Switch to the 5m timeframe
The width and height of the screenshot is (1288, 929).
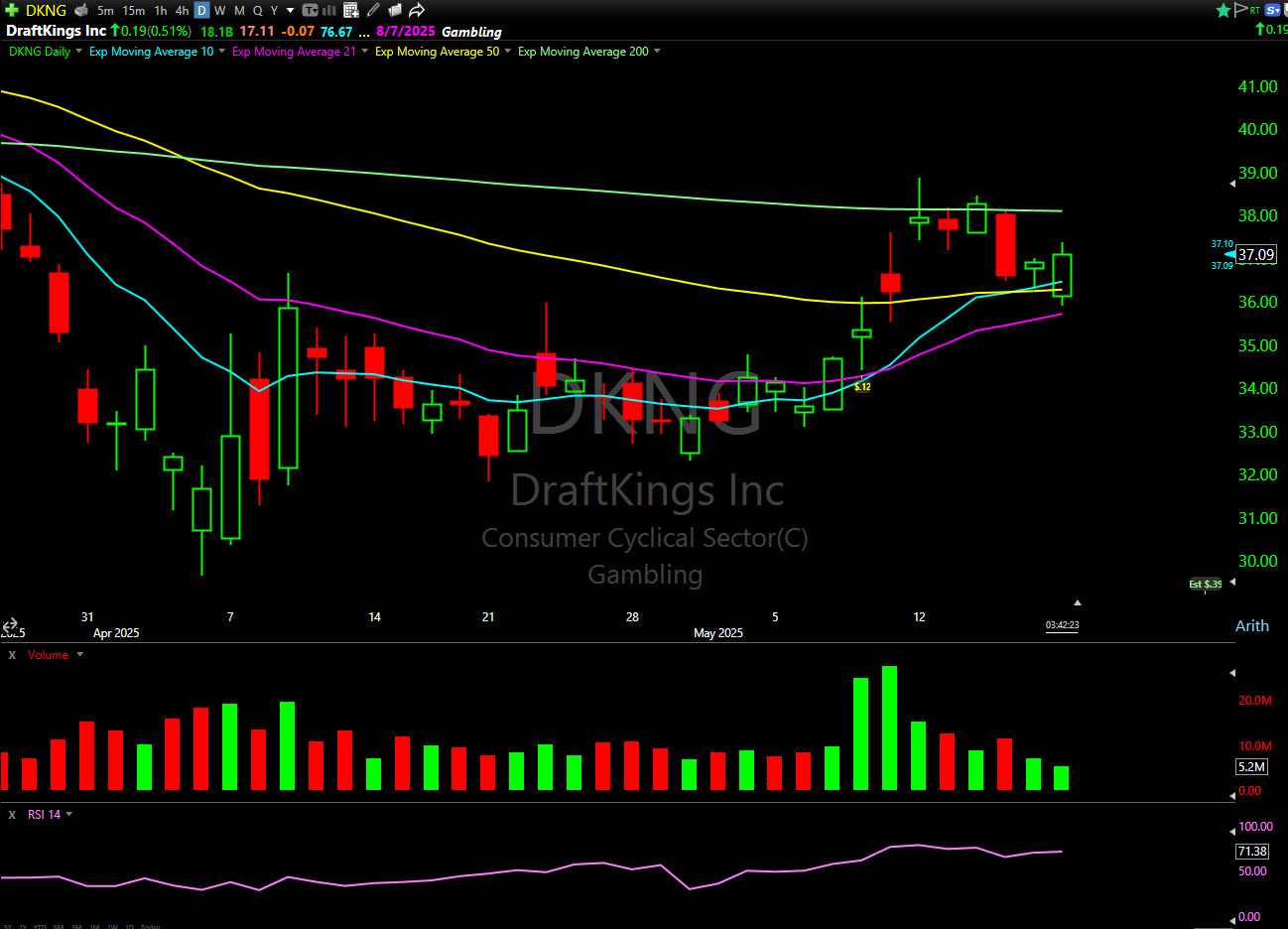click(105, 11)
